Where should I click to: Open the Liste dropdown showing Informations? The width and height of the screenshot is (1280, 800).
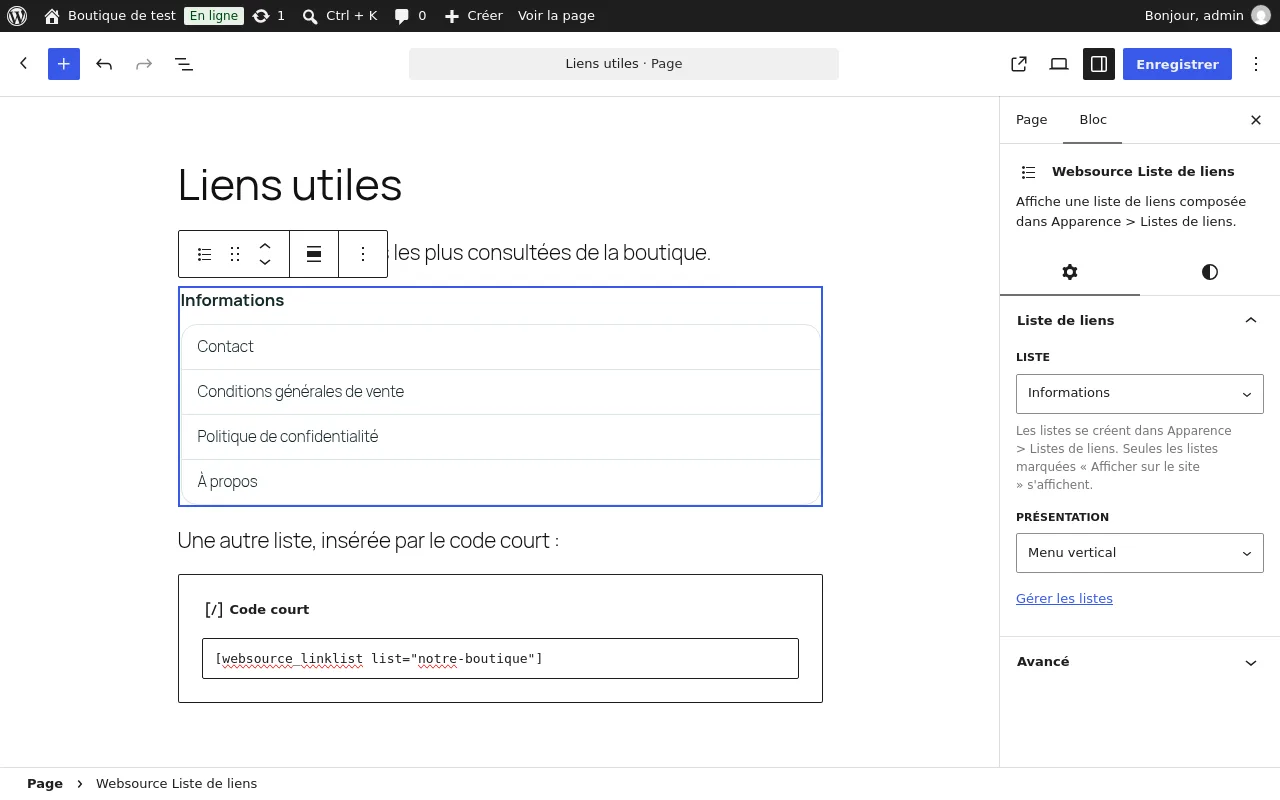1140,393
